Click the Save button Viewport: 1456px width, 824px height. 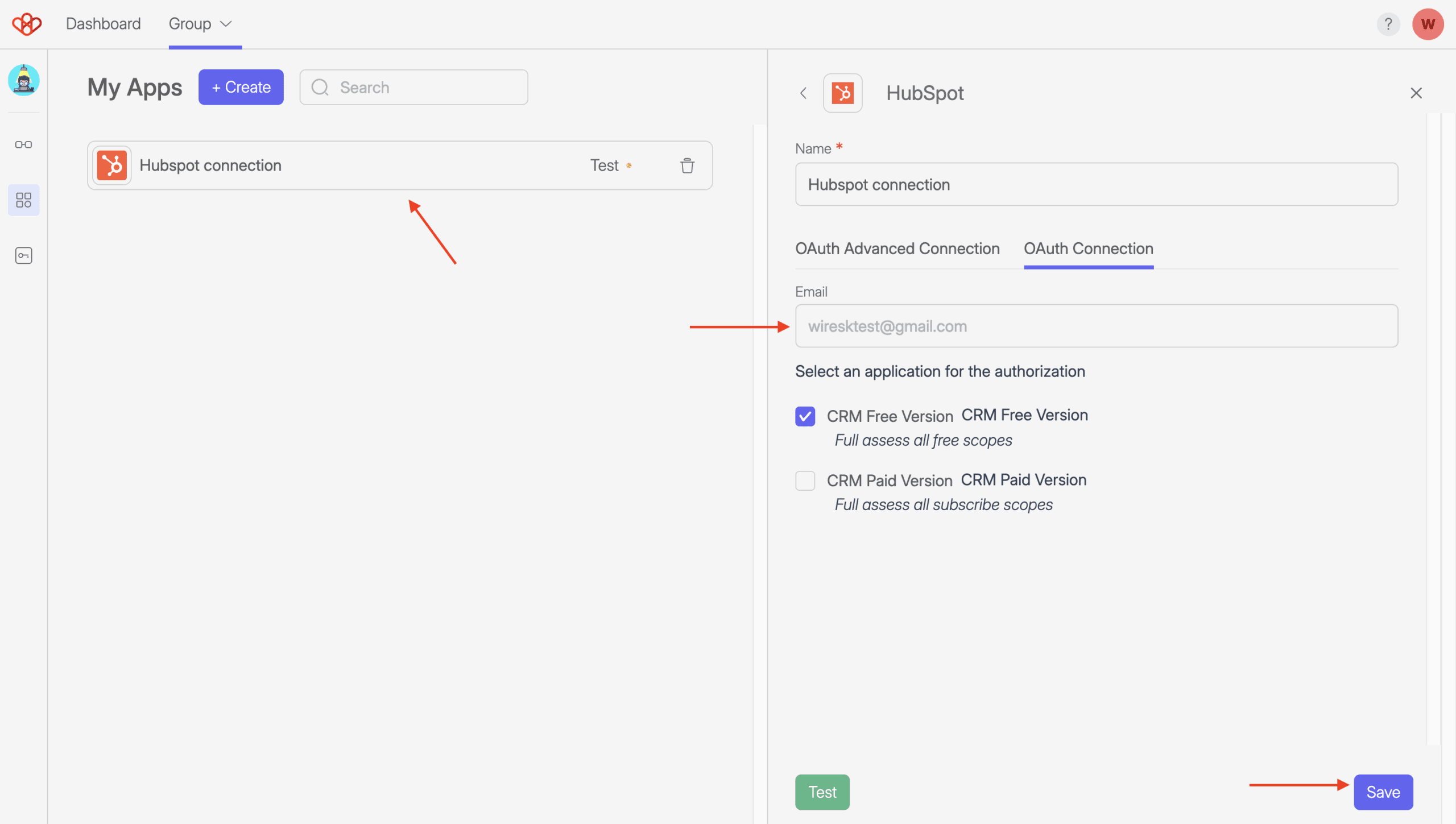pyautogui.click(x=1383, y=792)
